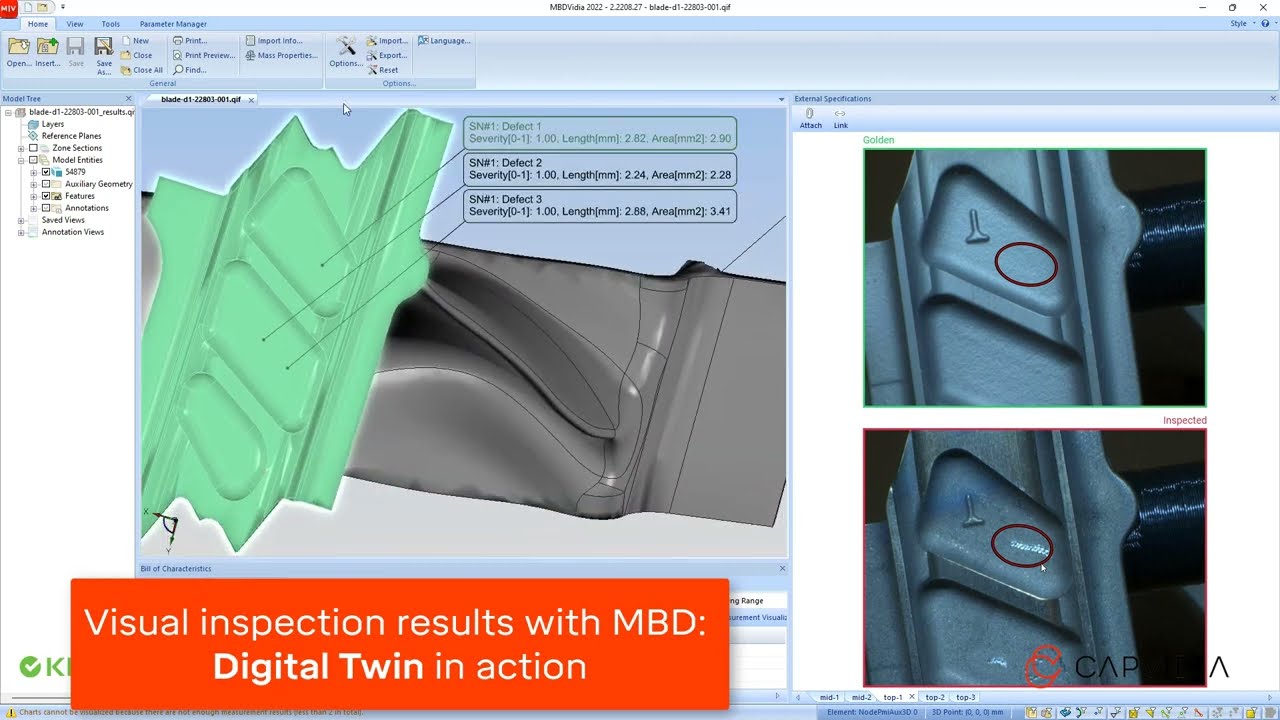The width and height of the screenshot is (1280, 720).
Task: Close the Bill of Characteristics panel
Action: (x=783, y=568)
